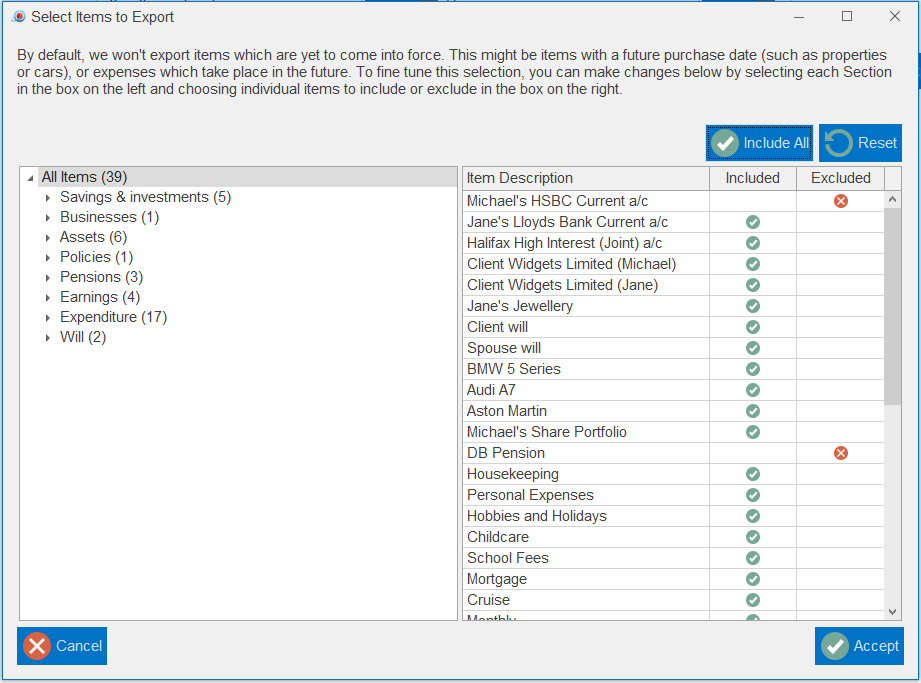Click the Item Description column header
This screenshot has height=683, width=921.
coord(585,178)
